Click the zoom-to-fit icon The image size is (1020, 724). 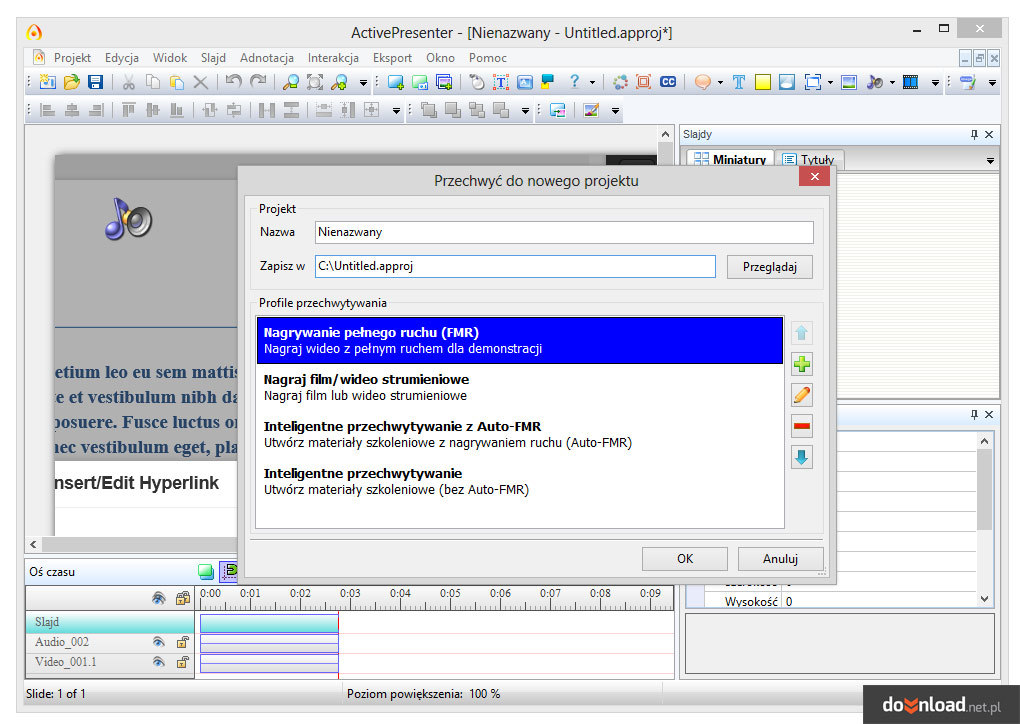click(315, 82)
